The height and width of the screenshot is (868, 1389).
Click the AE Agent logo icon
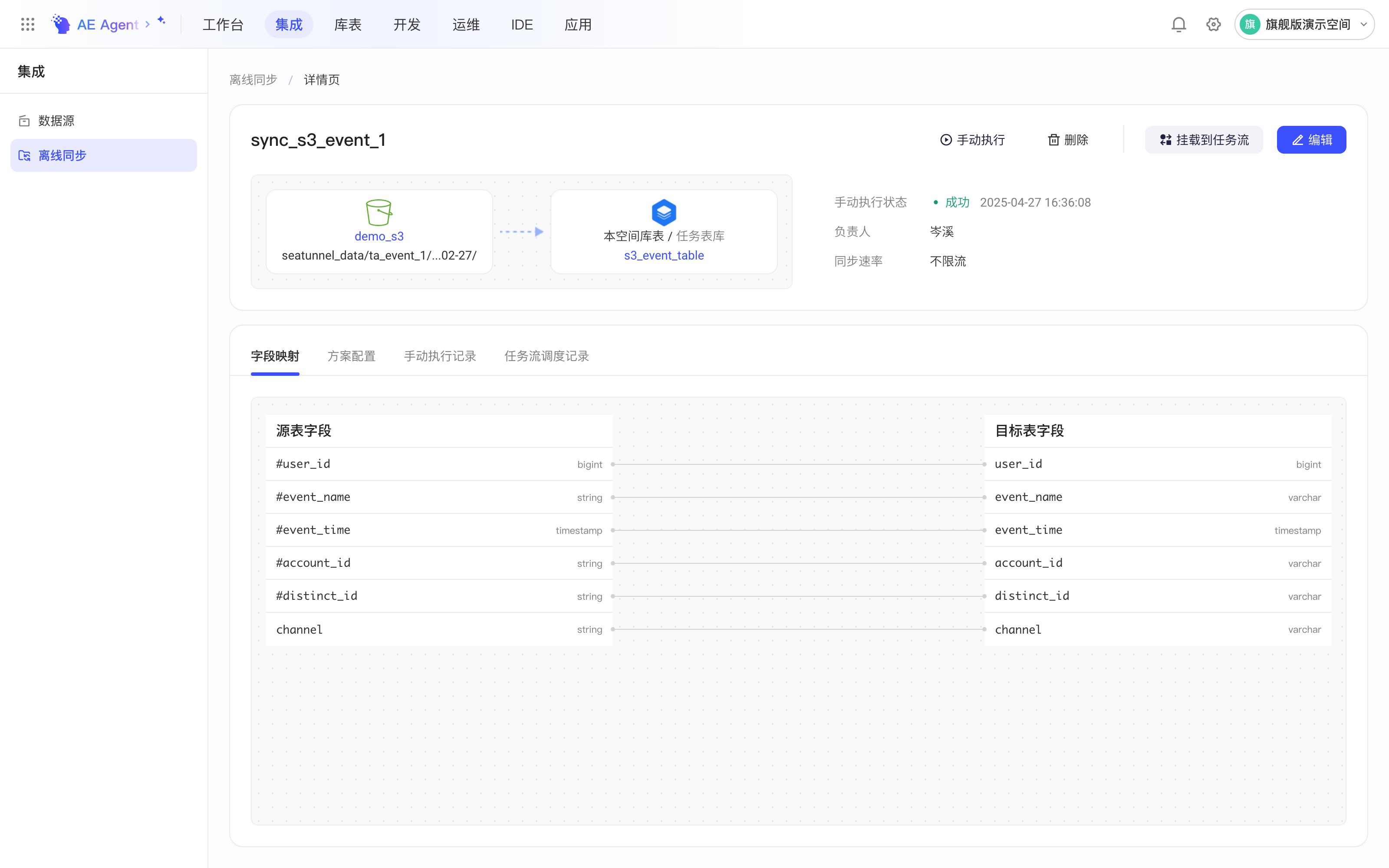point(61,24)
